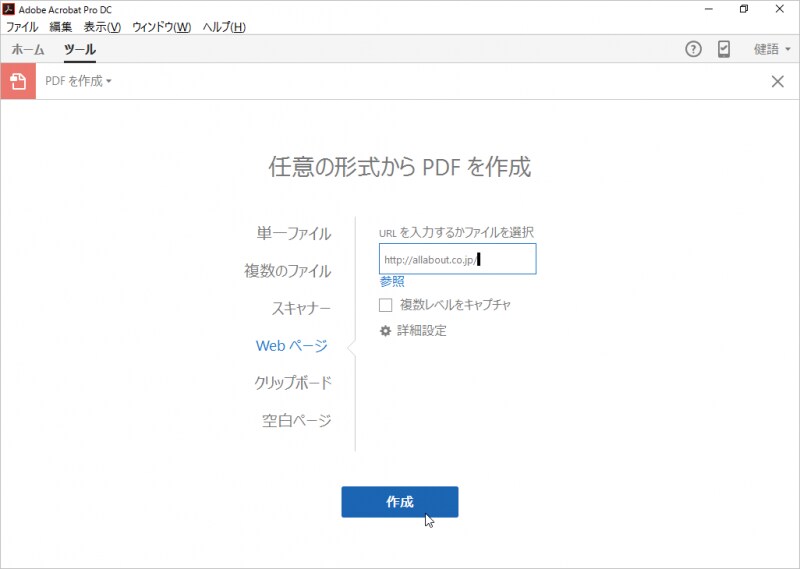The height and width of the screenshot is (569, 800).
Task: Open 詳細設定 advanced settings
Action: [421, 331]
